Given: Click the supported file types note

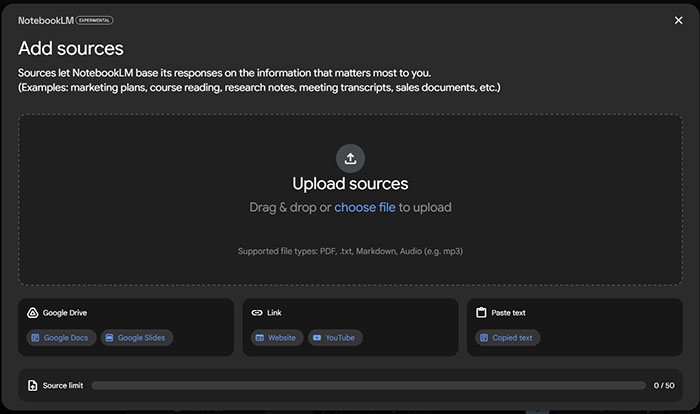Looking at the screenshot, I should (350, 251).
